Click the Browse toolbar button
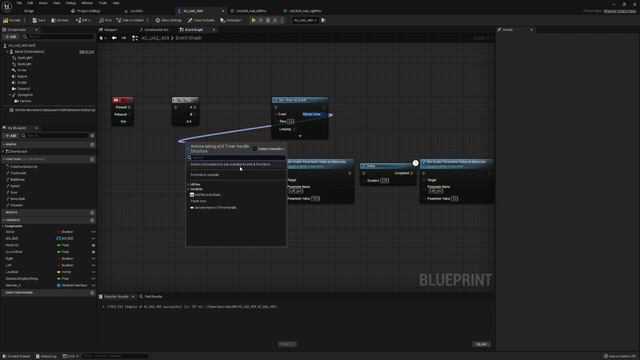640x360 pixels. (60, 20)
